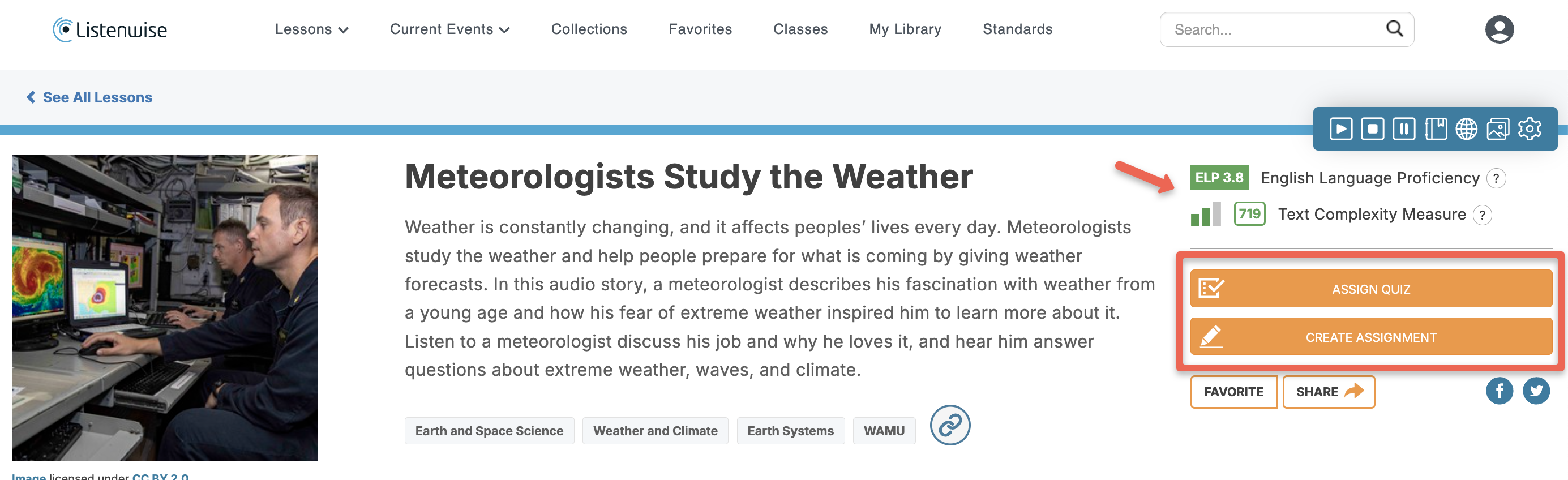
Task: Open the user profile account icon
Action: [1498, 29]
